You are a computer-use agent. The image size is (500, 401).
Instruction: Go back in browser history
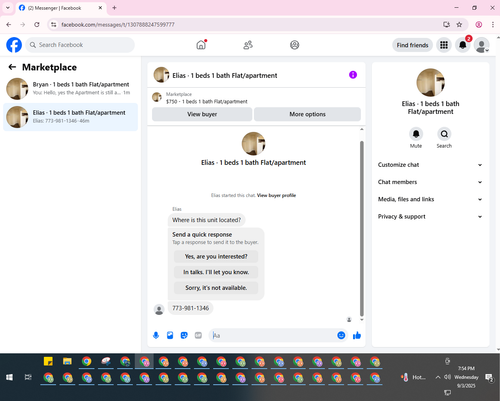coord(9,25)
